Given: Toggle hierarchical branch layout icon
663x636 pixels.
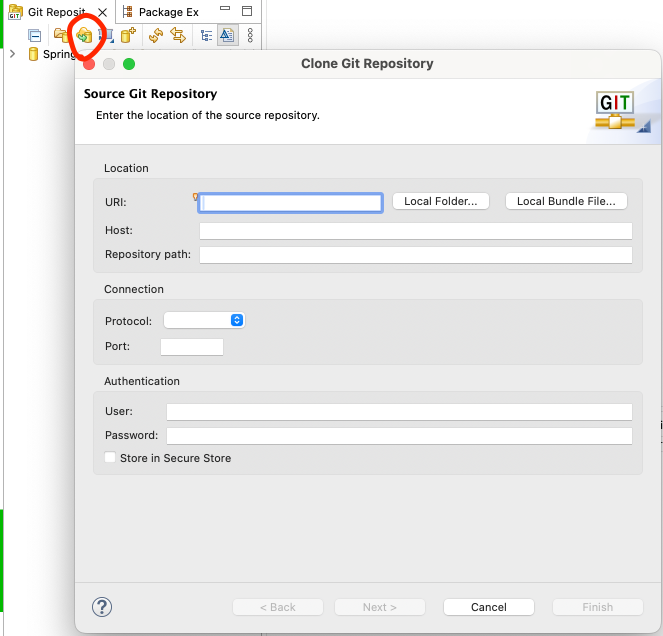Looking at the screenshot, I should (206, 36).
